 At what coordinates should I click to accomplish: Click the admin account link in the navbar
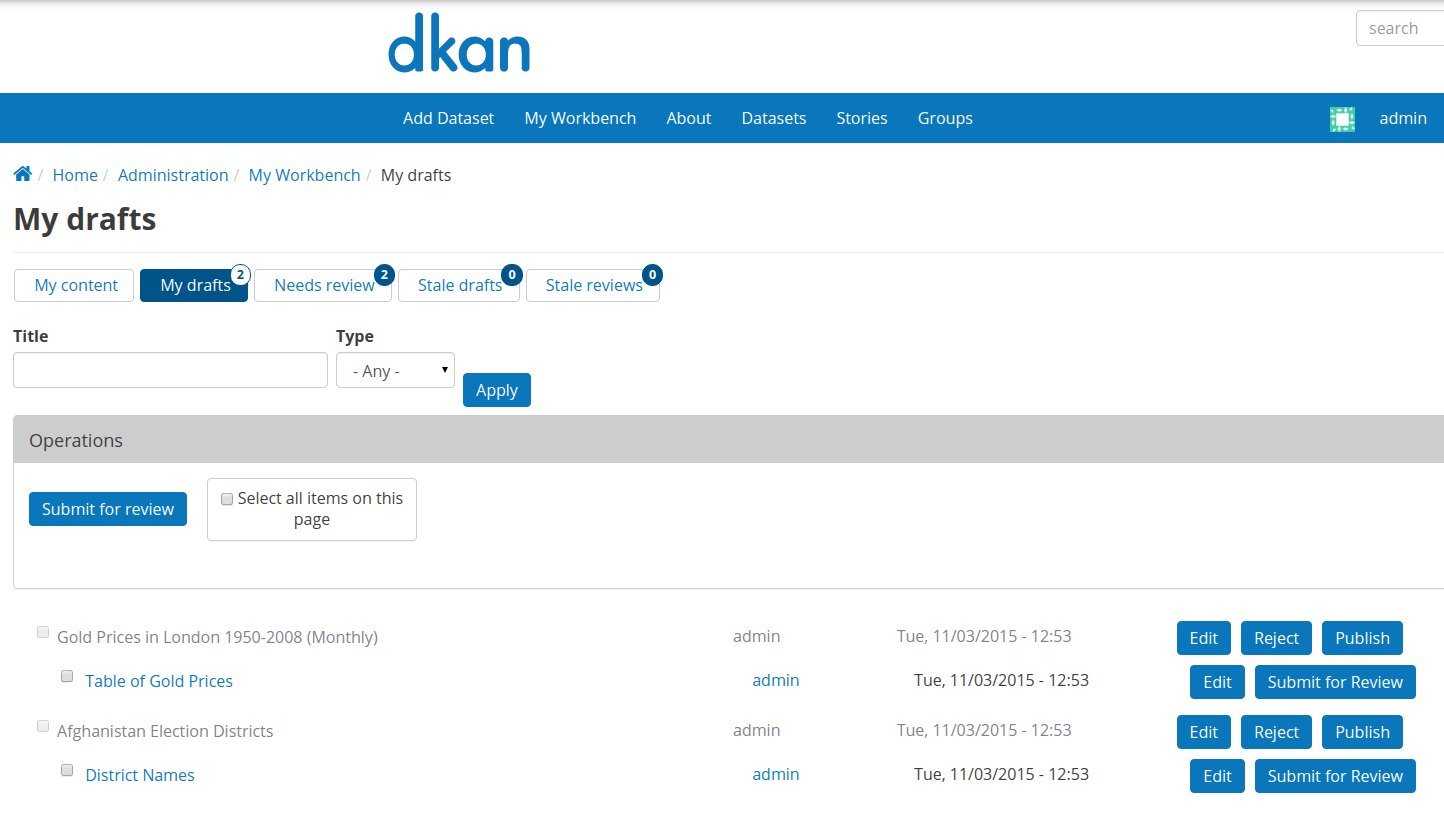[1403, 118]
